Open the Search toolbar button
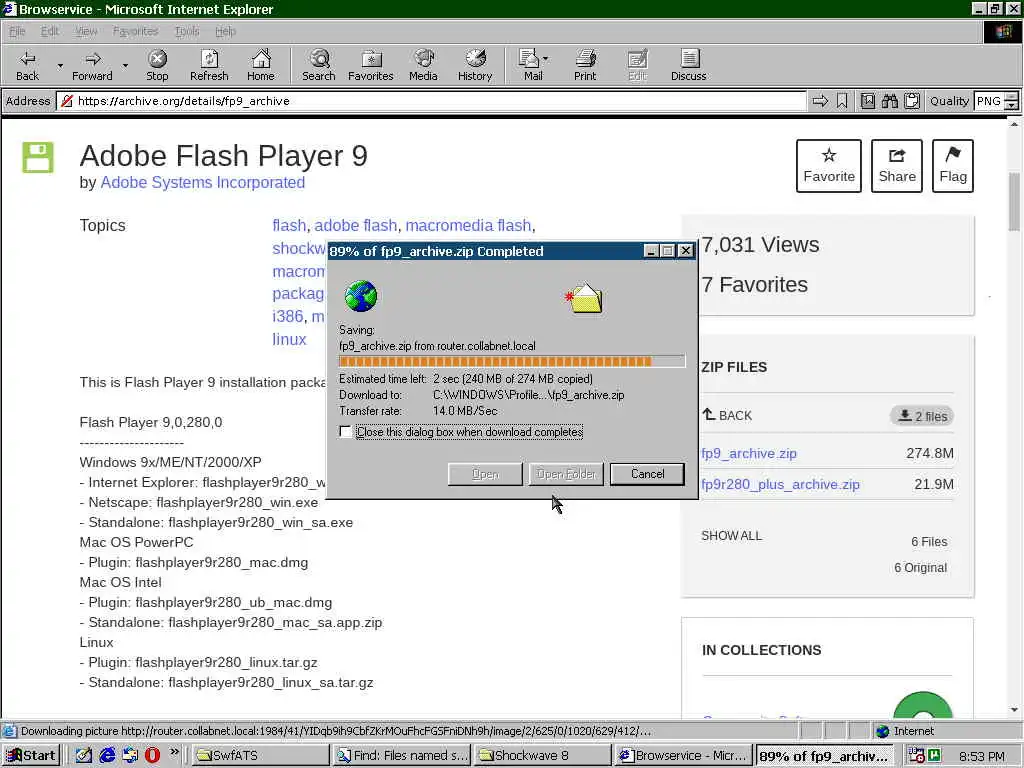This screenshot has height=768, width=1024. (x=319, y=65)
